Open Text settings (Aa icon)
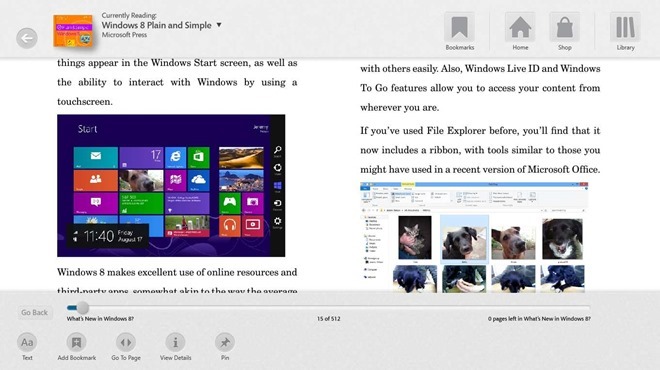The image size is (660, 370). pyautogui.click(x=27, y=346)
